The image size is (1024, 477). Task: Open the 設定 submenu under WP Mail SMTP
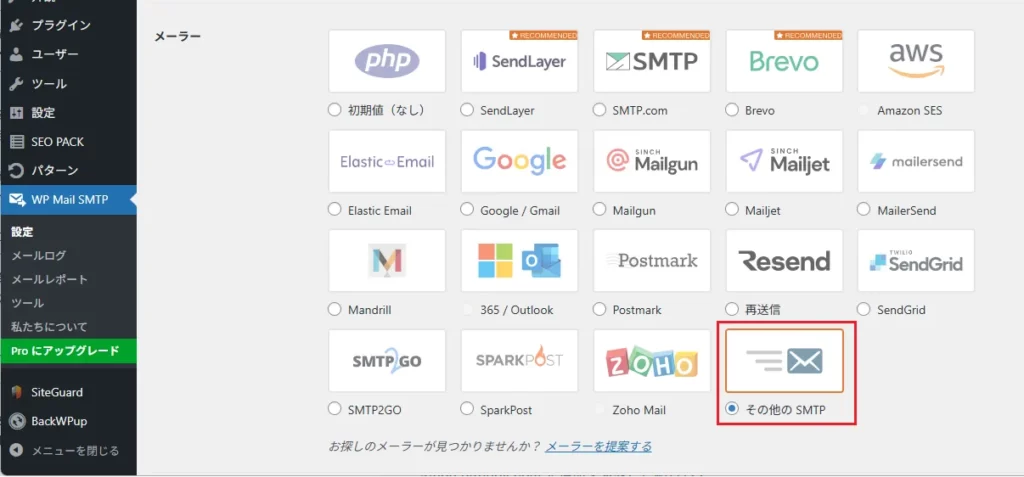click(22, 232)
